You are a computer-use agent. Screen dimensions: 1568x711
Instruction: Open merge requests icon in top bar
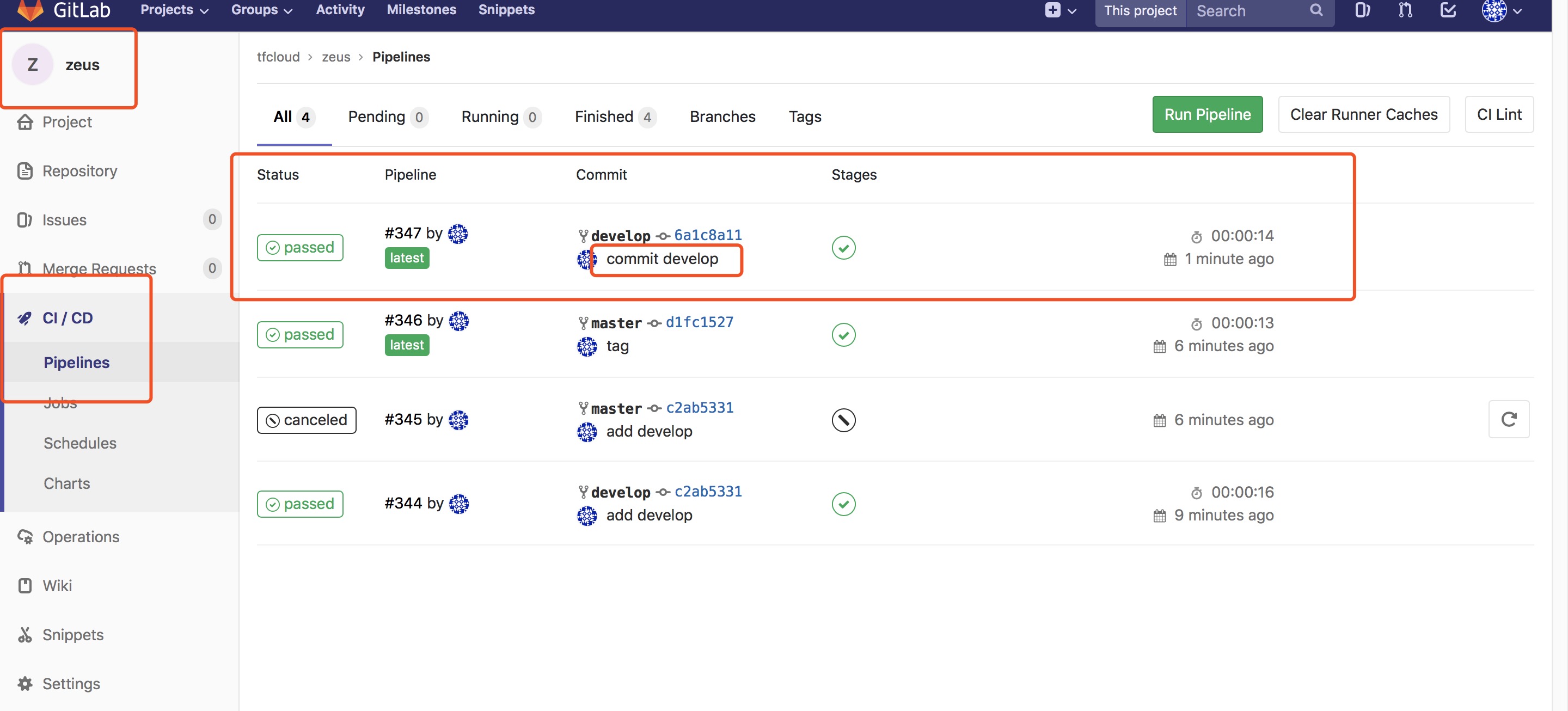pyautogui.click(x=1405, y=10)
